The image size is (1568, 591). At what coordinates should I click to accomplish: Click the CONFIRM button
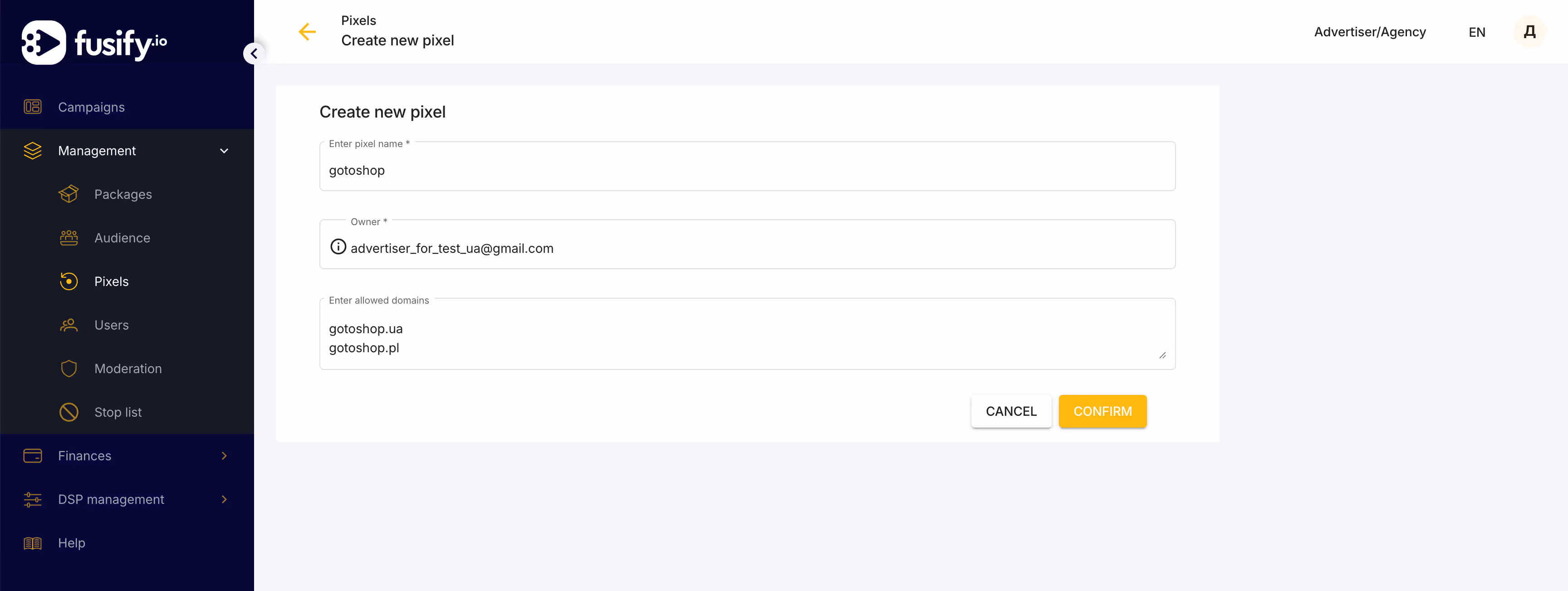[1102, 411]
